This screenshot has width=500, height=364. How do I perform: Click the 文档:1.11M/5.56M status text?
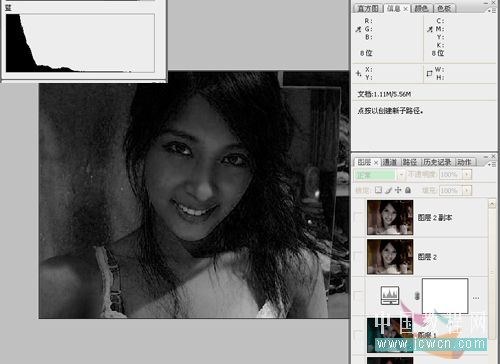click(x=384, y=94)
